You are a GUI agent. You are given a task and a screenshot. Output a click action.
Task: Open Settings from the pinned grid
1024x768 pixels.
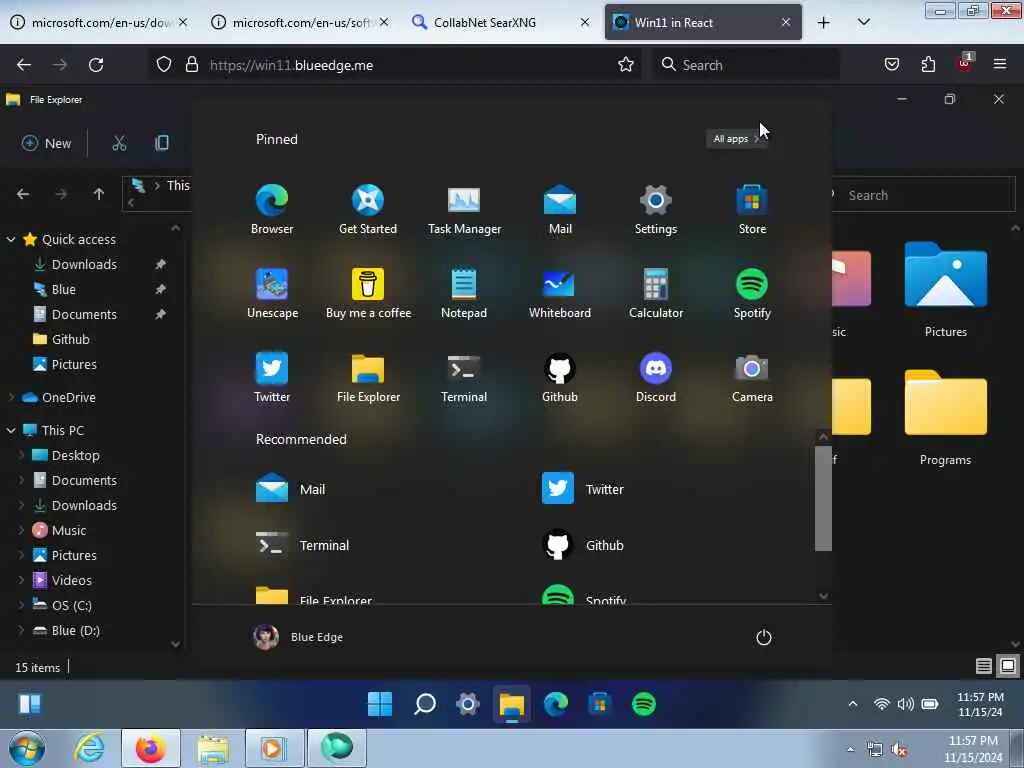tap(656, 210)
